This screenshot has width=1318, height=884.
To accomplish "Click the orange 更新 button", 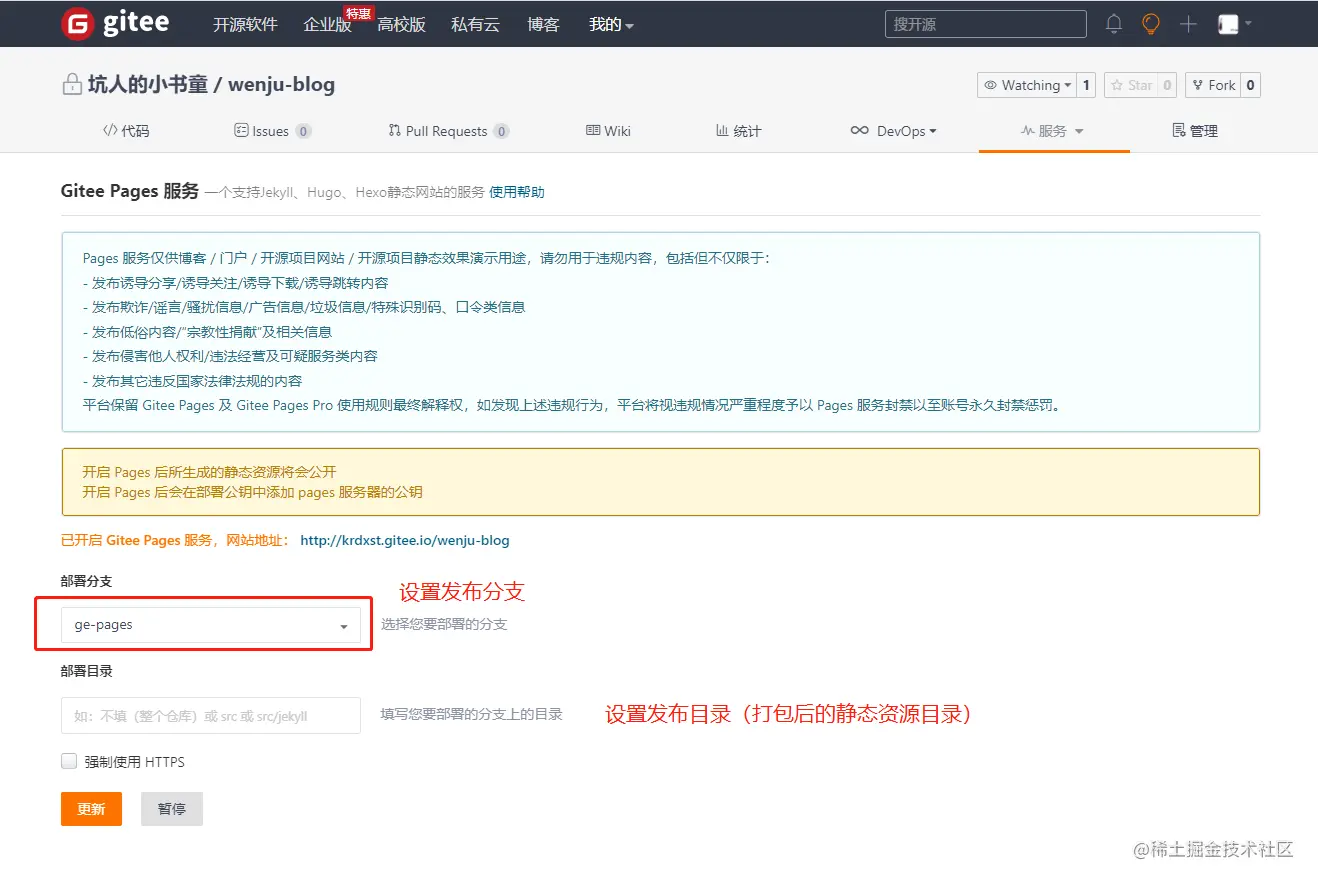I will coord(91,809).
